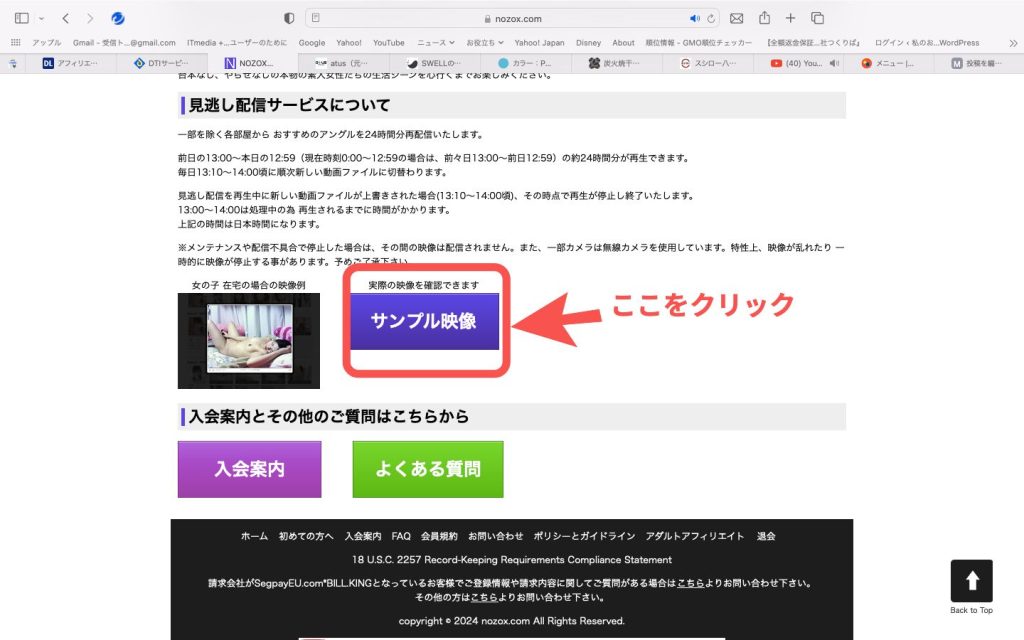Open the YouTube favorites bar bookmark
The image size is (1024, 640).
pyautogui.click(x=389, y=43)
